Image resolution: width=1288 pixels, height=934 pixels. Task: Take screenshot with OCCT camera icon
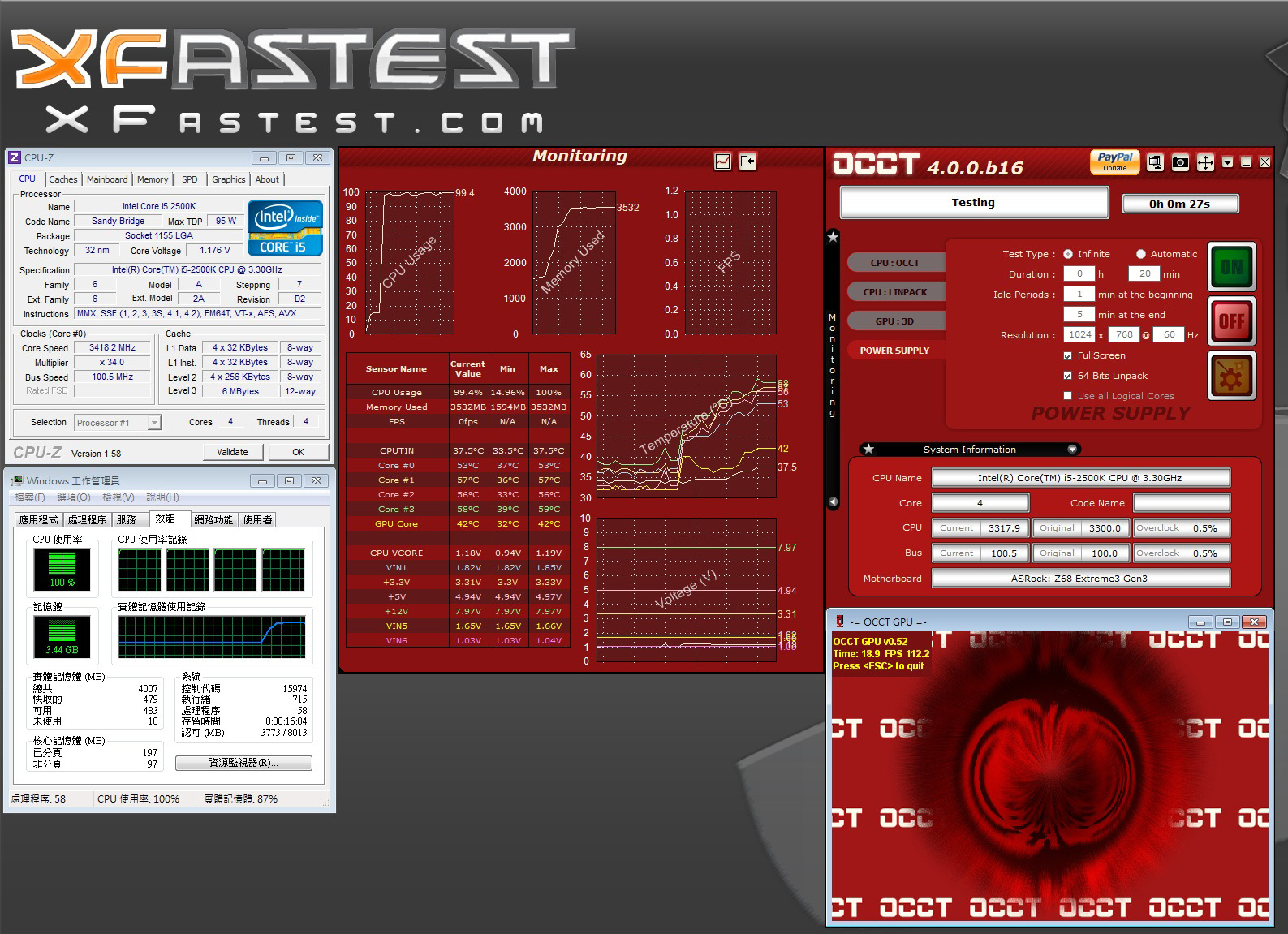point(1180,162)
